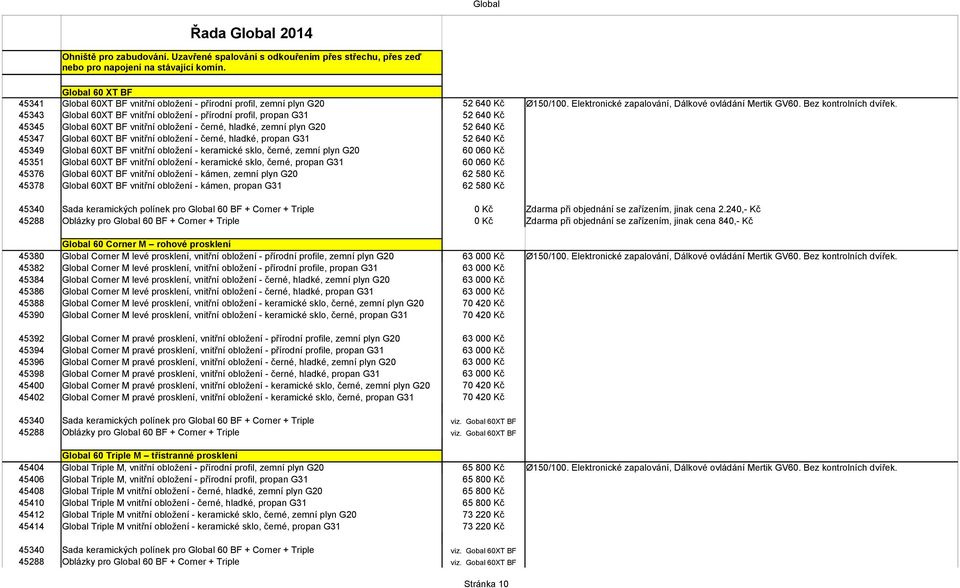The height and width of the screenshot is (588, 960).
Task: Select the yellow 'Ohniště pro zabudování' description cell
Action: [x=251, y=62]
